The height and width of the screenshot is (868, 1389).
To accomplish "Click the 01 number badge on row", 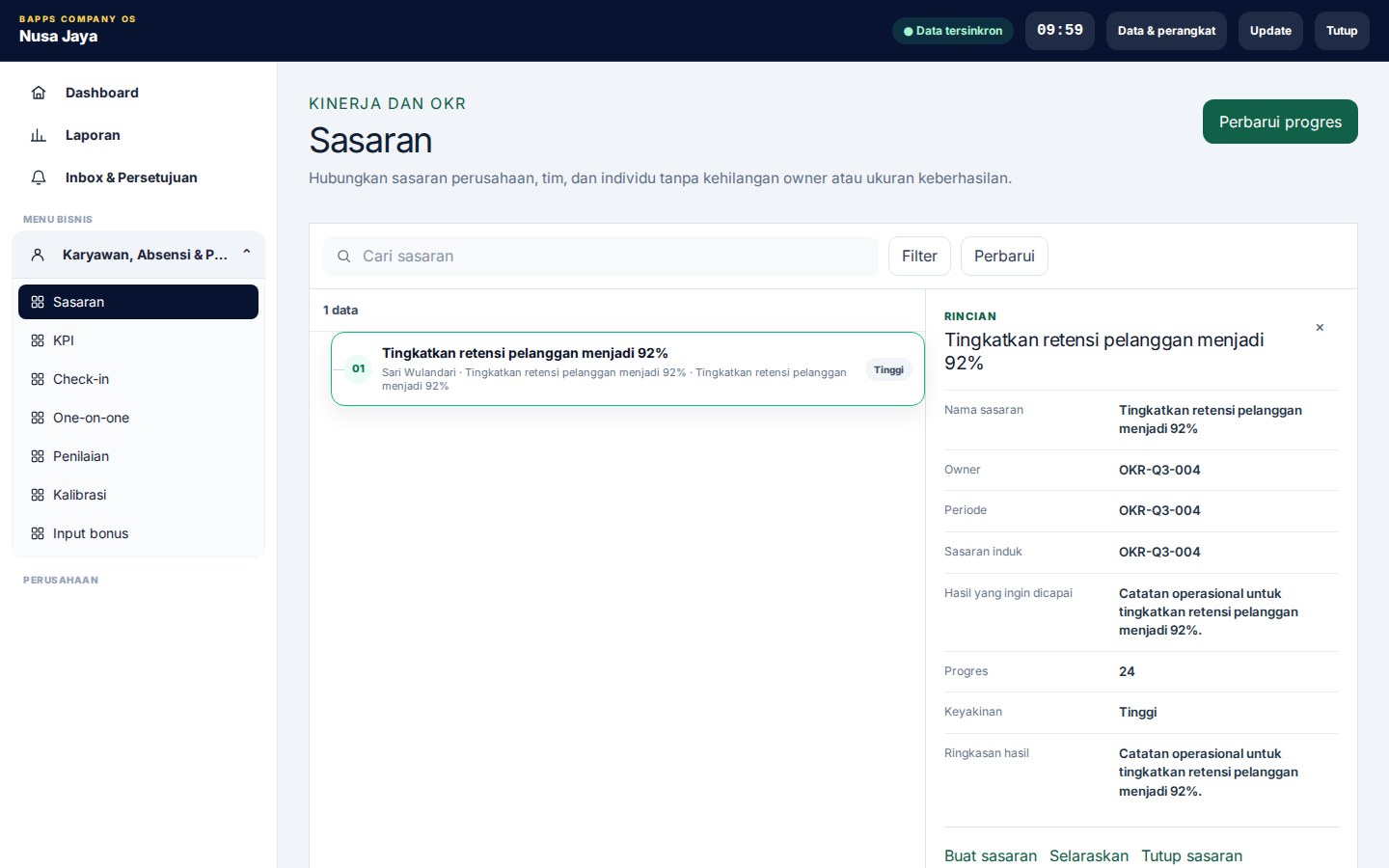I will [x=359, y=368].
